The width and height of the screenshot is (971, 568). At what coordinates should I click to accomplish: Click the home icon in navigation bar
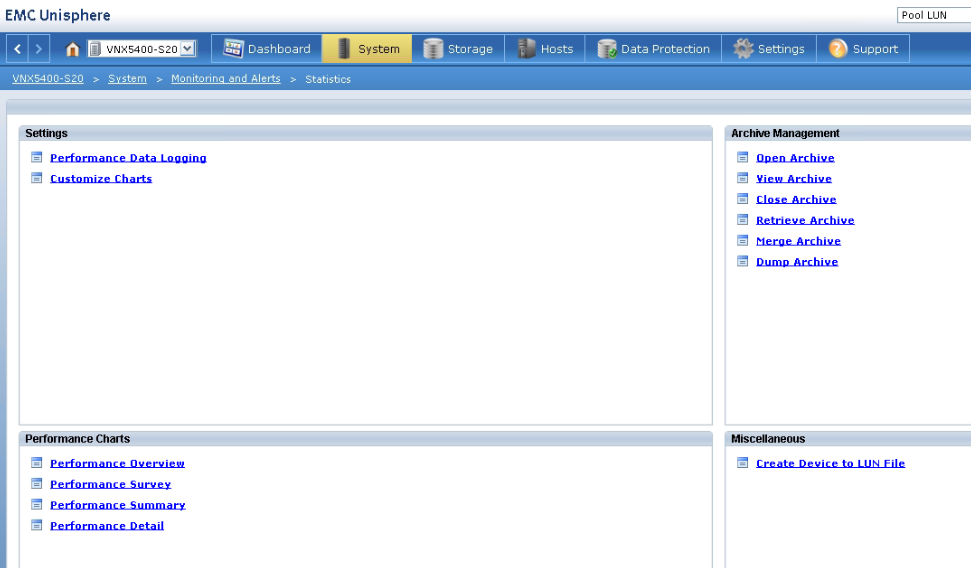(x=72, y=49)
